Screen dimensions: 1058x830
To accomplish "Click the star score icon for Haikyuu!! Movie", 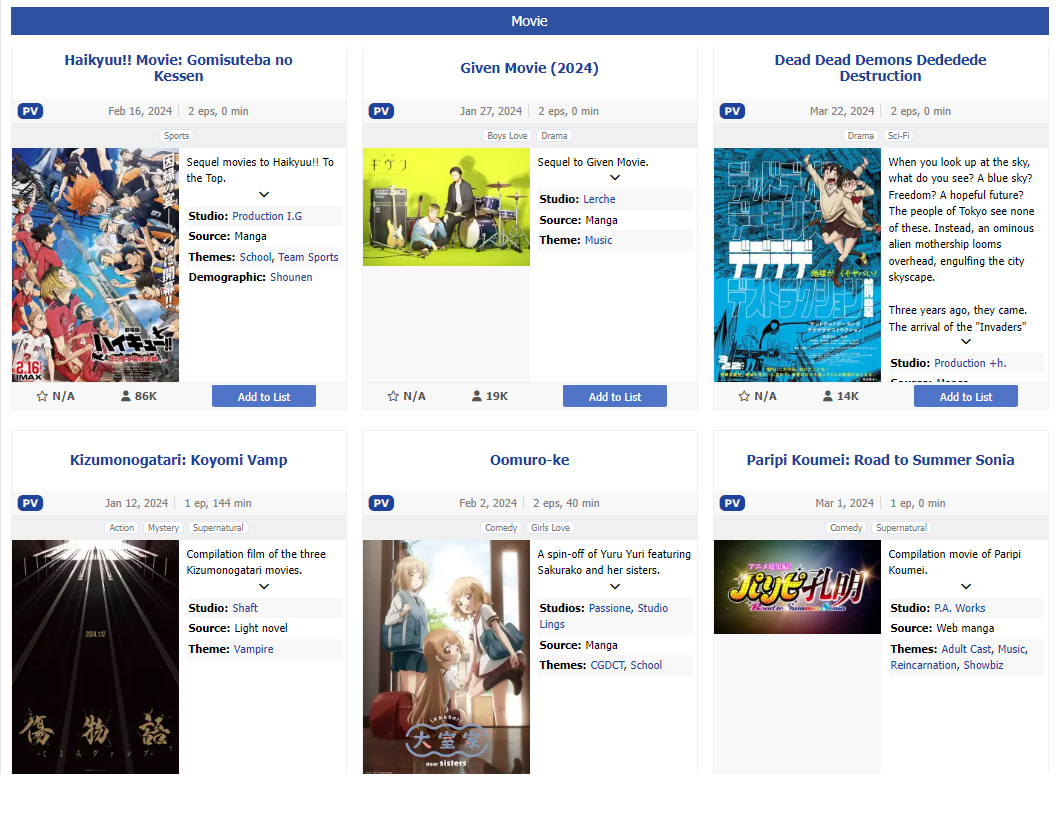I will click(x=42, y=396).
